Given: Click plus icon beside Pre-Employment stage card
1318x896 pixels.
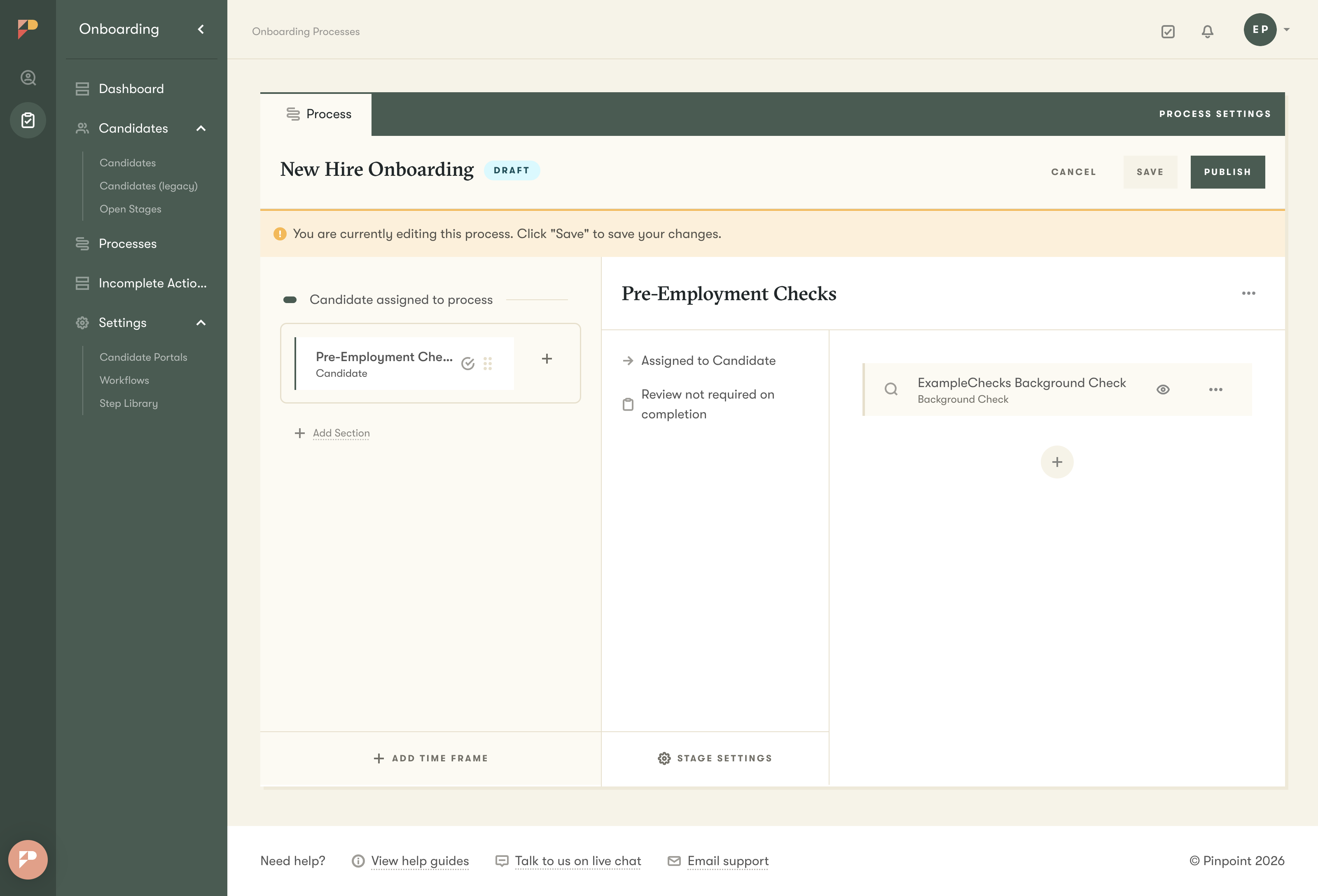Looking at the screenshot, I should click(547, 359).
